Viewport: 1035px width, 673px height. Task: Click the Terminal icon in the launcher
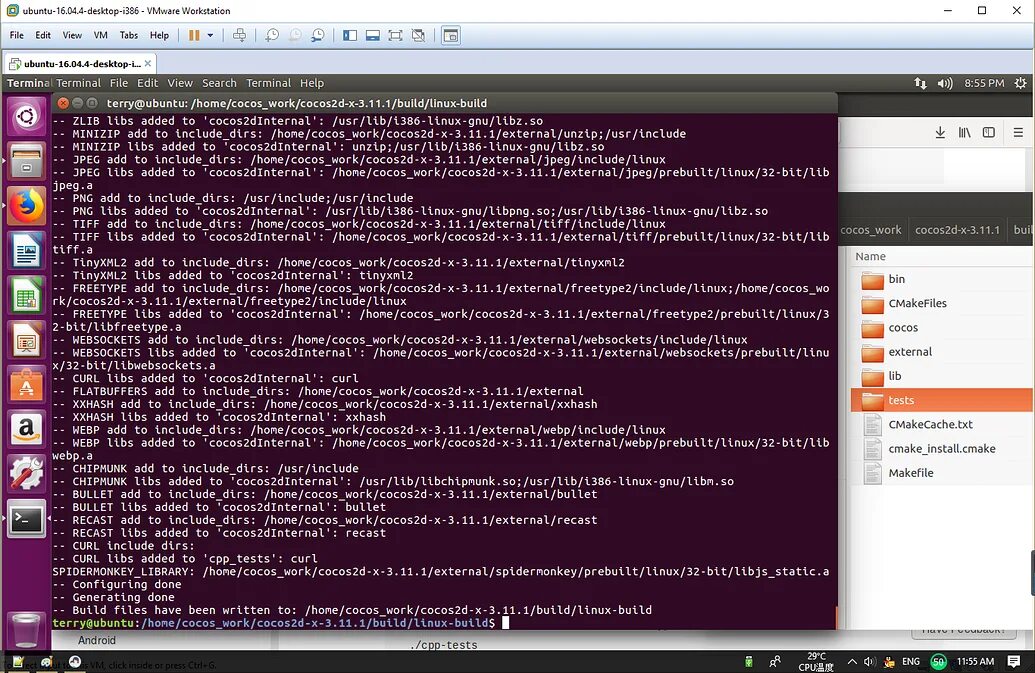pyautogui.click(x=26, y=519)
